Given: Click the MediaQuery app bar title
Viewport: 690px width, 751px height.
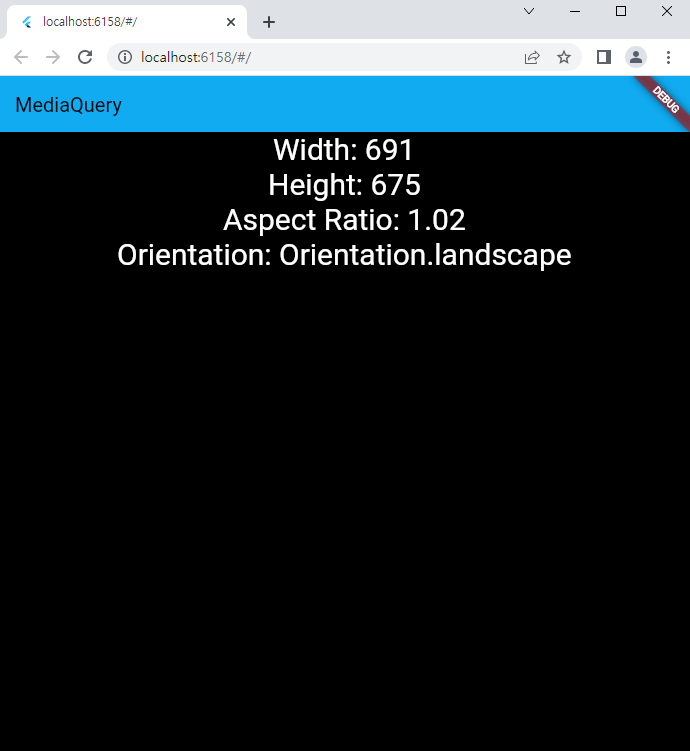Looking at the screenshot, I should point(68,105).
